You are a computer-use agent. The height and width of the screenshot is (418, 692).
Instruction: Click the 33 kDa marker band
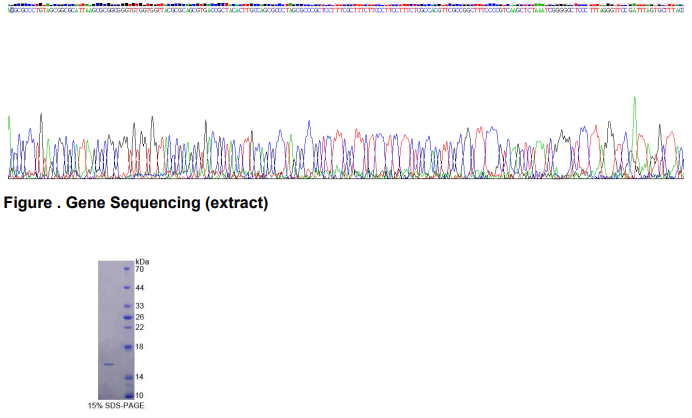point(126,306)
